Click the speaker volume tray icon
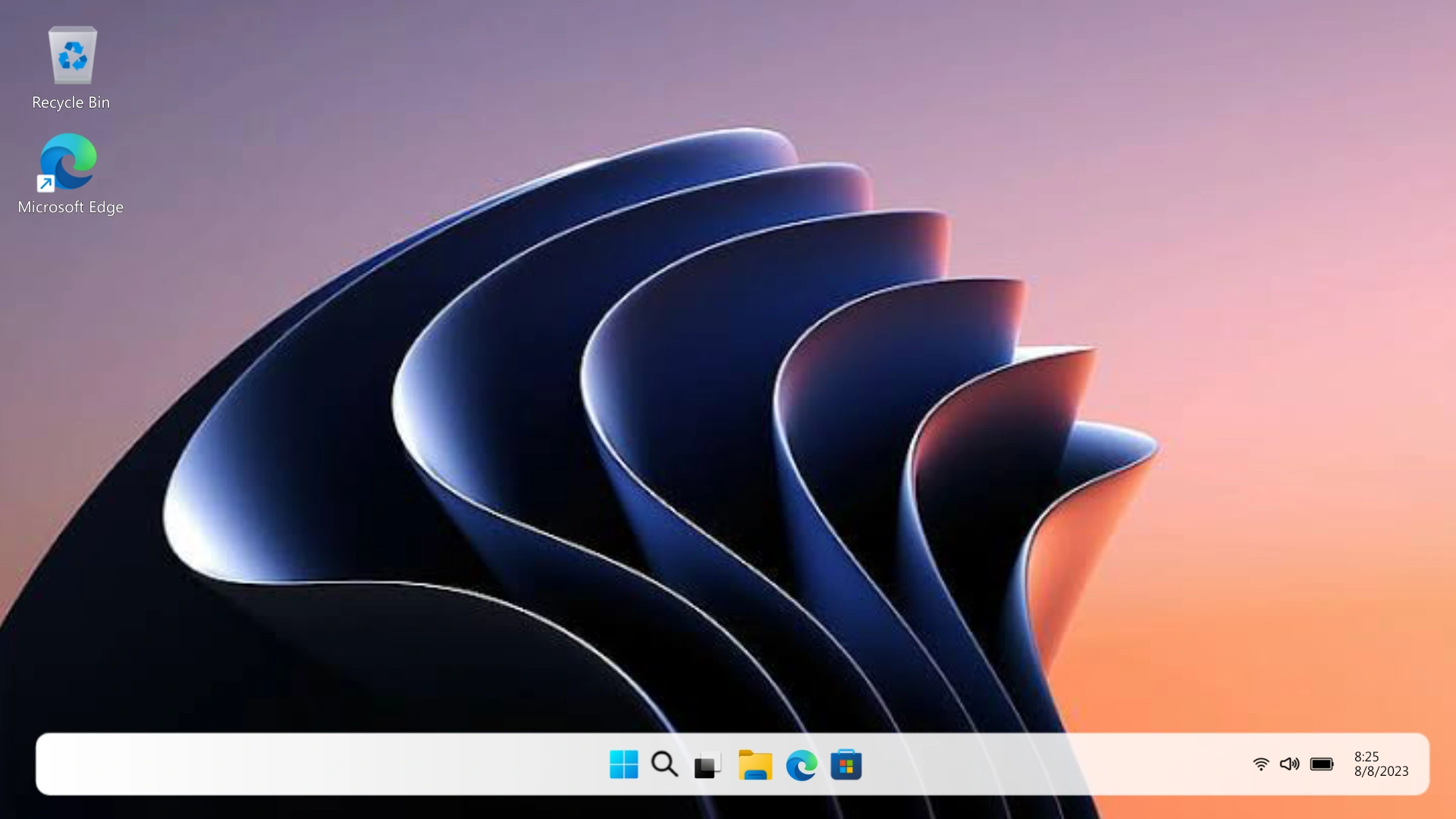The image size is (1456, 819). 1289,764
